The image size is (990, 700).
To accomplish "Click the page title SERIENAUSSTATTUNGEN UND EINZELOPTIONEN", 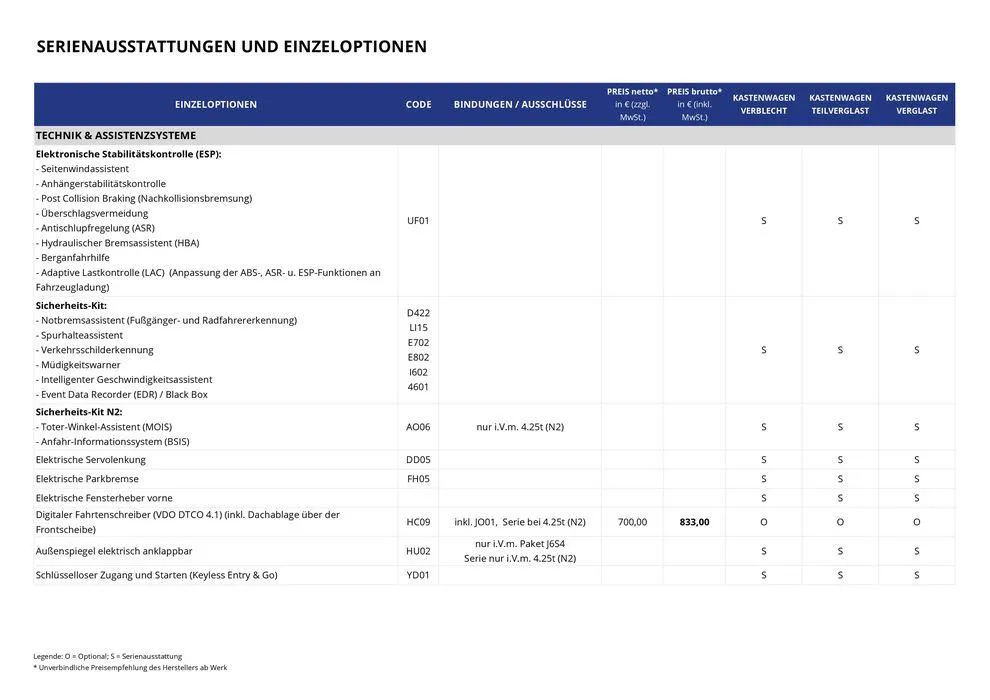I will pyautogui.click(x=231, y=47).
